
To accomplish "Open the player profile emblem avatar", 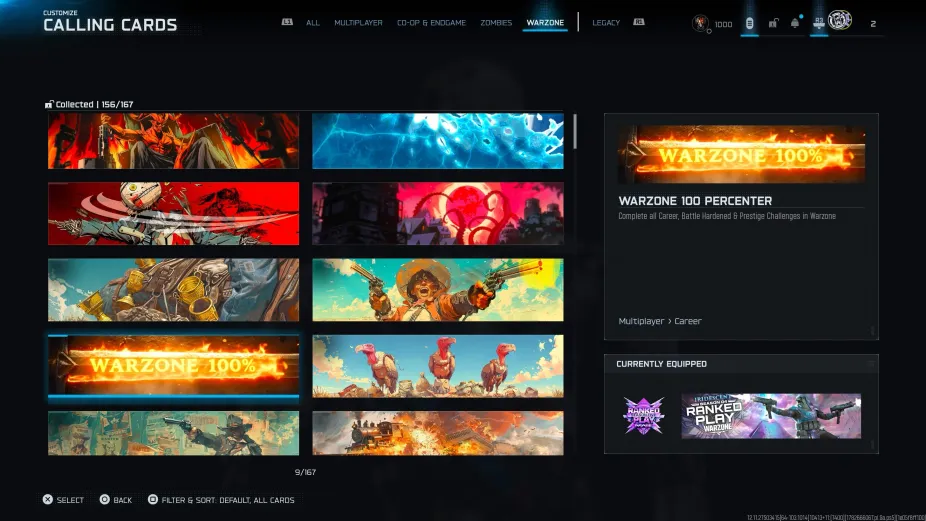I will point(840,21).
